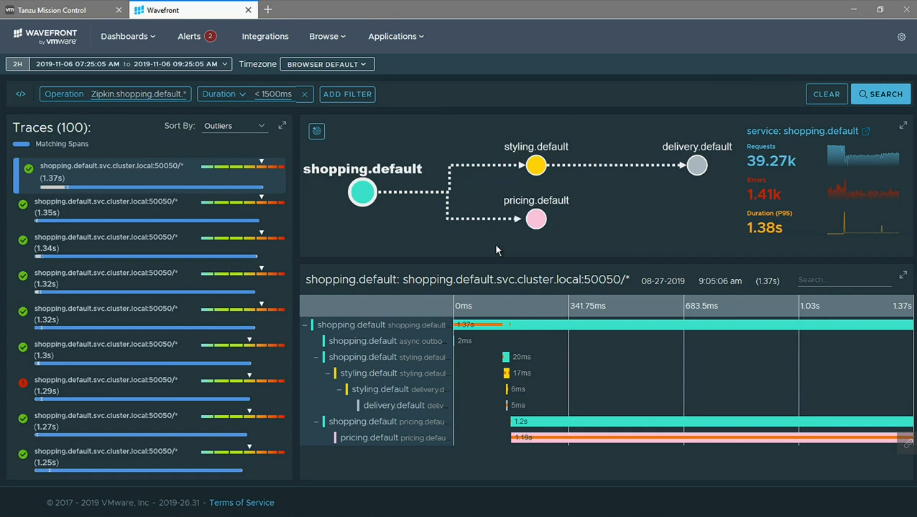The width and height of the screenshot is (917, 517).
Task: Click the Errors sparkline chart
Action: pos(863,189)
